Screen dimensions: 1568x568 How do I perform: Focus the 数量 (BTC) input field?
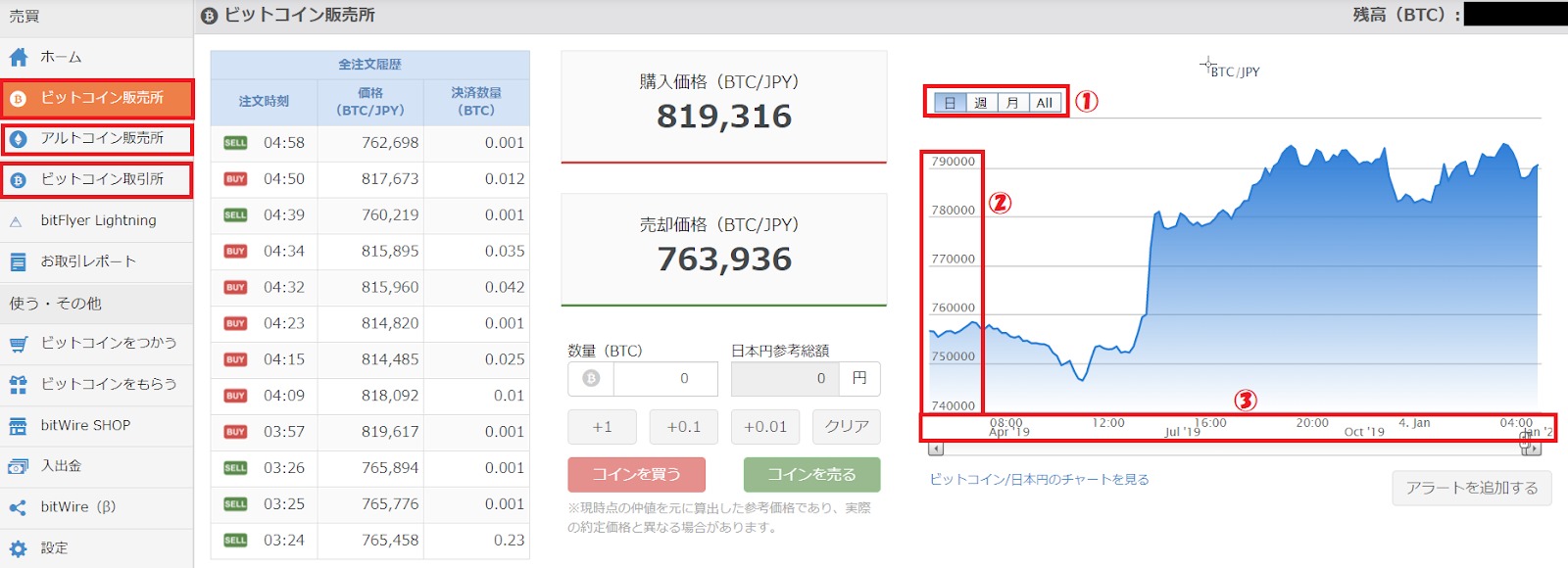[x=665, y=379]
